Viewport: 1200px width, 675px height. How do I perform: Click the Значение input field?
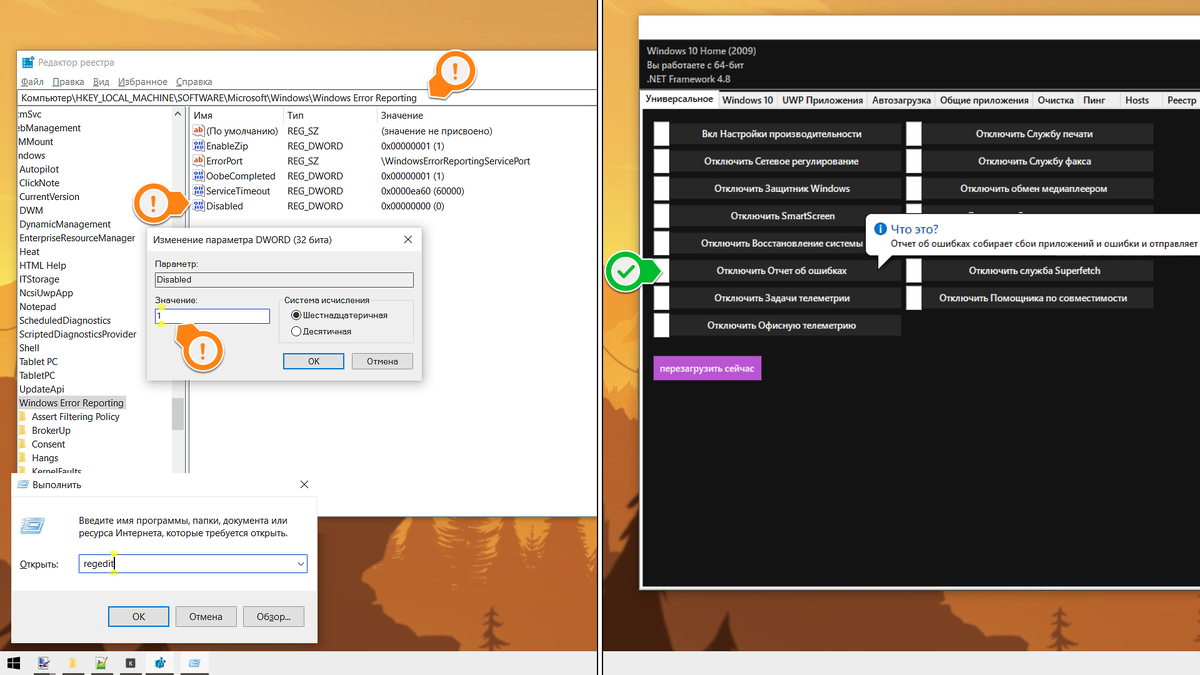point(212,316)
